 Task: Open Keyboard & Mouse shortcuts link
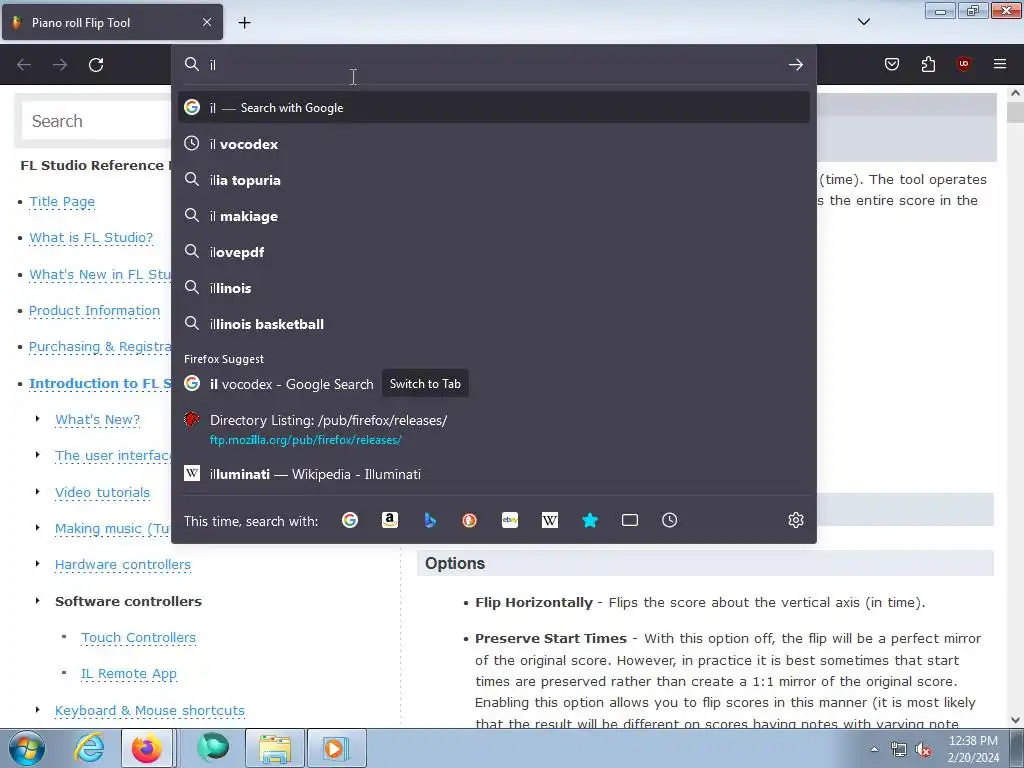150,711
